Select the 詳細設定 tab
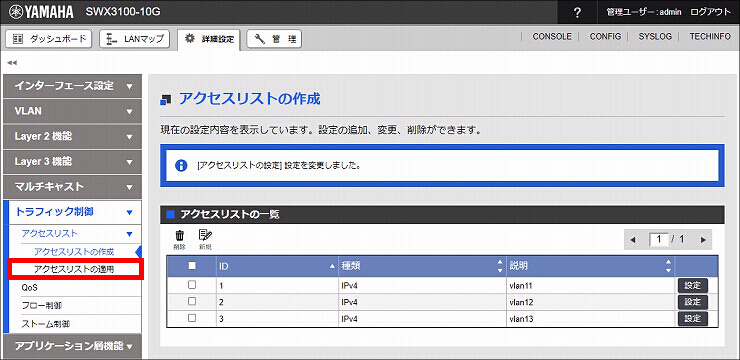740x360 pixels. (209, 39)
